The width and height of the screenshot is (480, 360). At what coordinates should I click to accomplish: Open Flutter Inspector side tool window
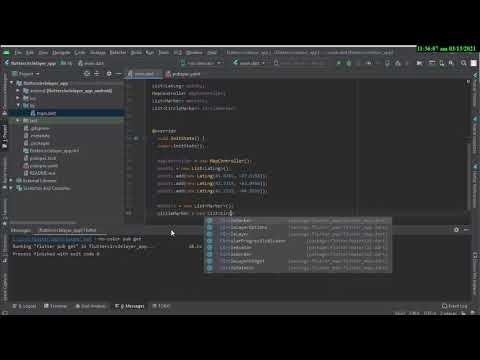coord(475,135)
